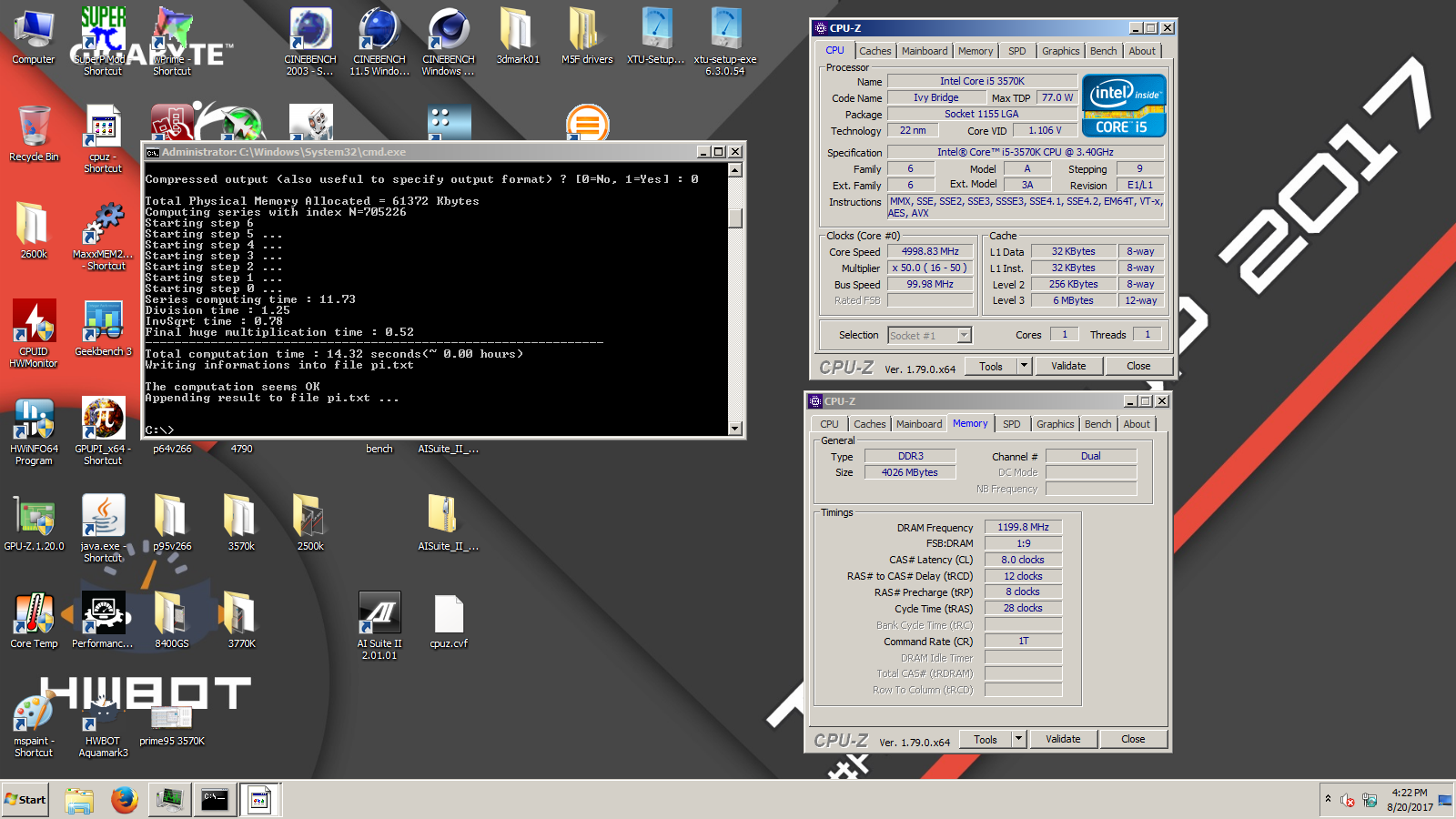The image size is (1456, 819).
Task: Click cmd window scrollbar up arrow
Action: 735,170
